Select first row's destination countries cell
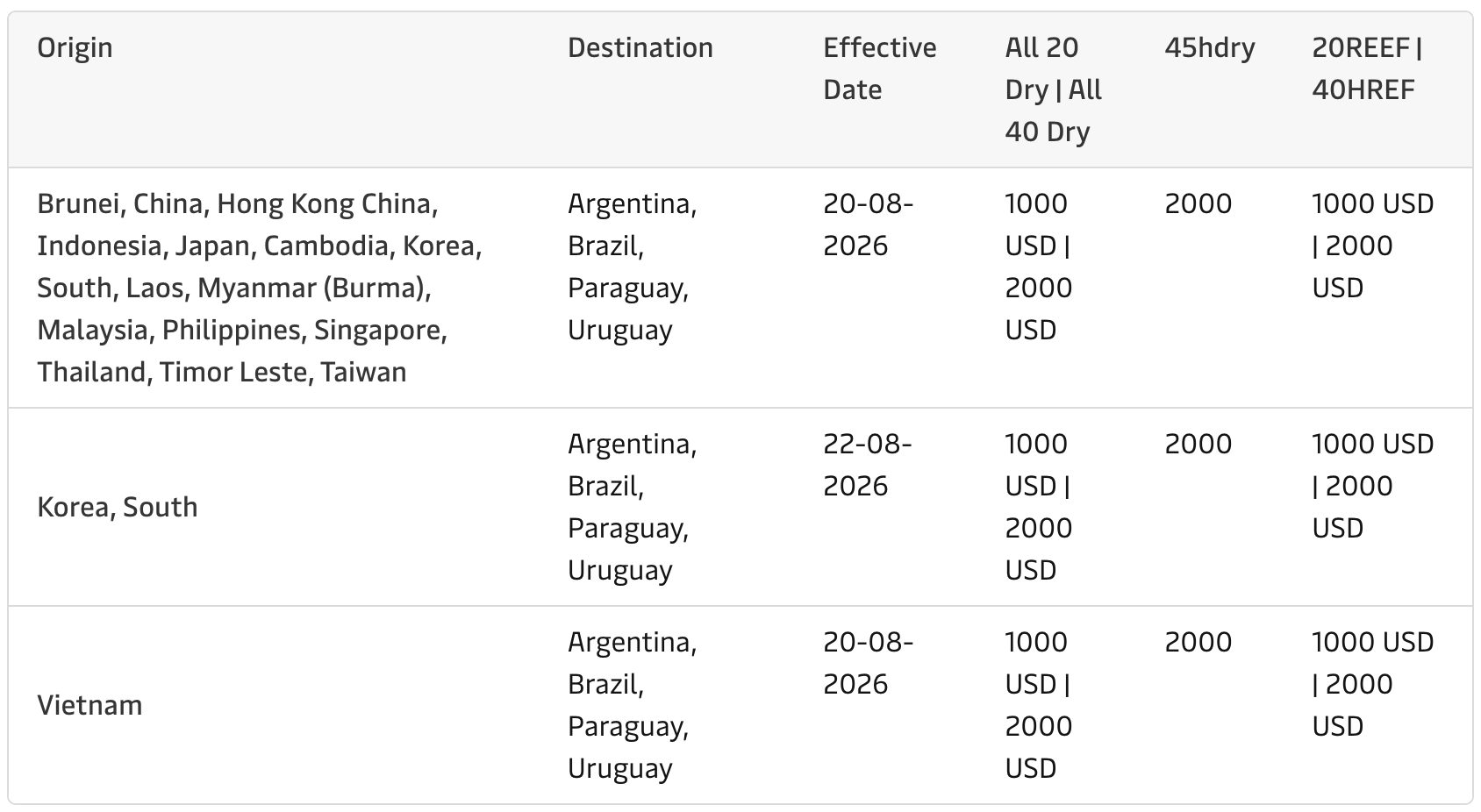Image resolution: width=1481 pixels, height=812 pixels. [x=632, y=267]
